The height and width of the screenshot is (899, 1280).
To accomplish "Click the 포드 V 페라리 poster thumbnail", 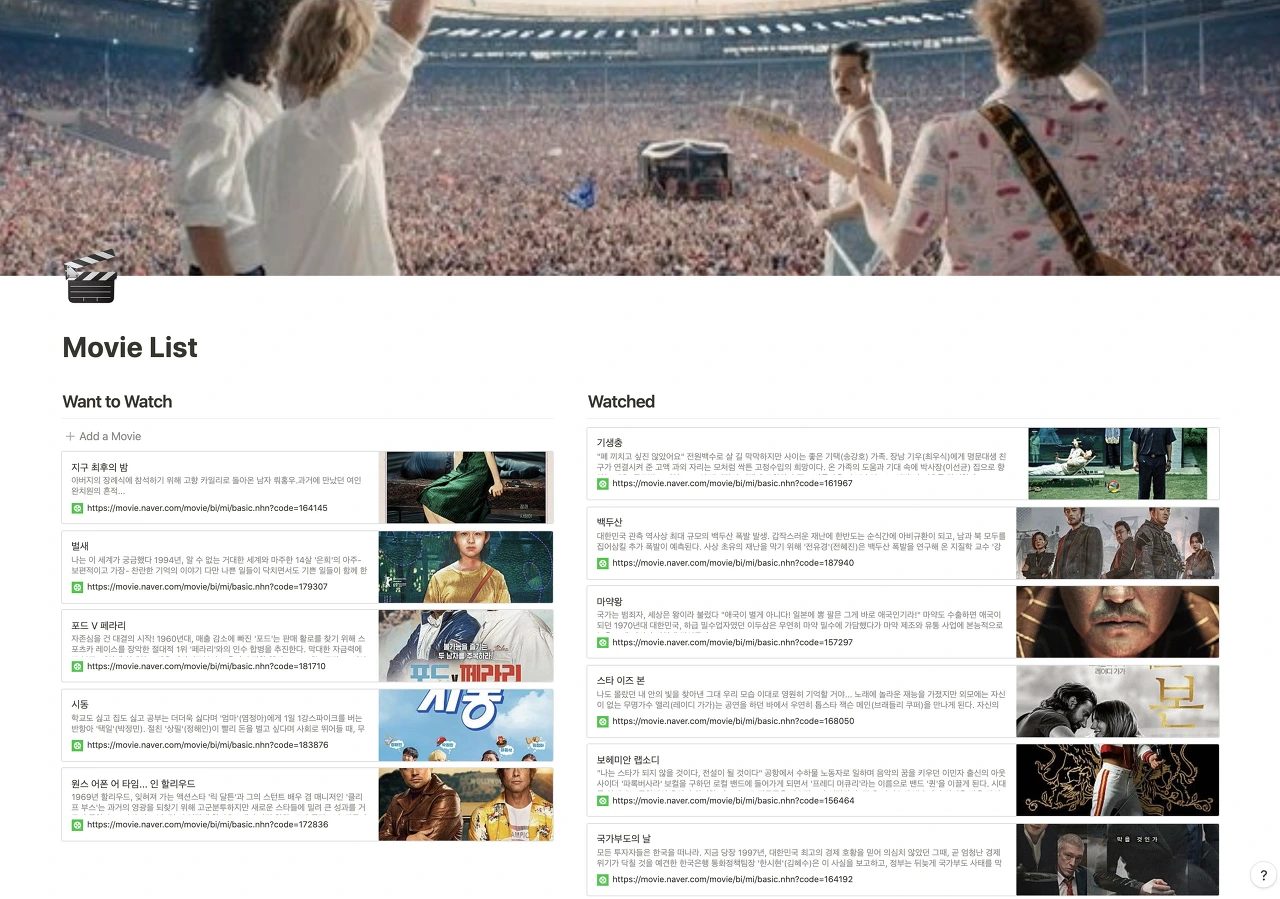I will [466, 646].
